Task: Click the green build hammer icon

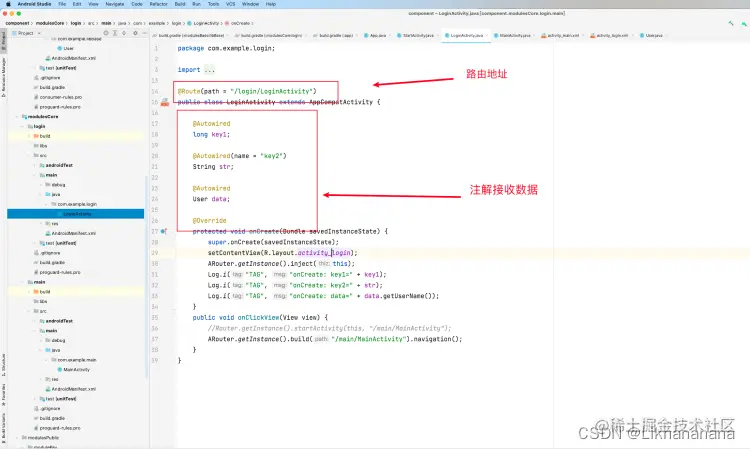Action: point(730,23)
